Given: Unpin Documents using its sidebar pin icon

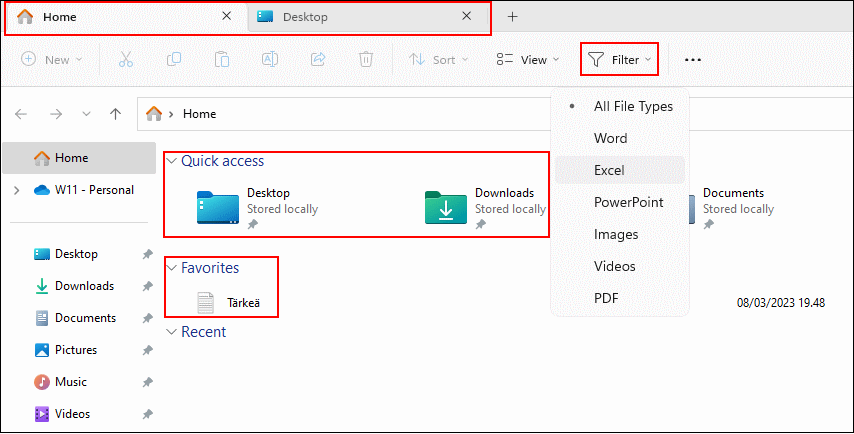Looking at the screenshot, I should [x=147, y=318].
